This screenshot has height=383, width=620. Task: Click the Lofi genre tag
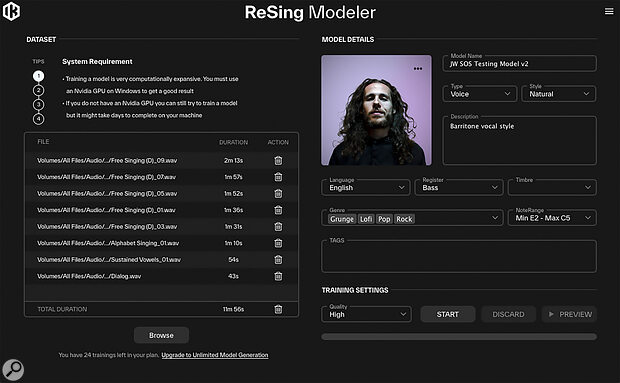(x=366, y=219)
